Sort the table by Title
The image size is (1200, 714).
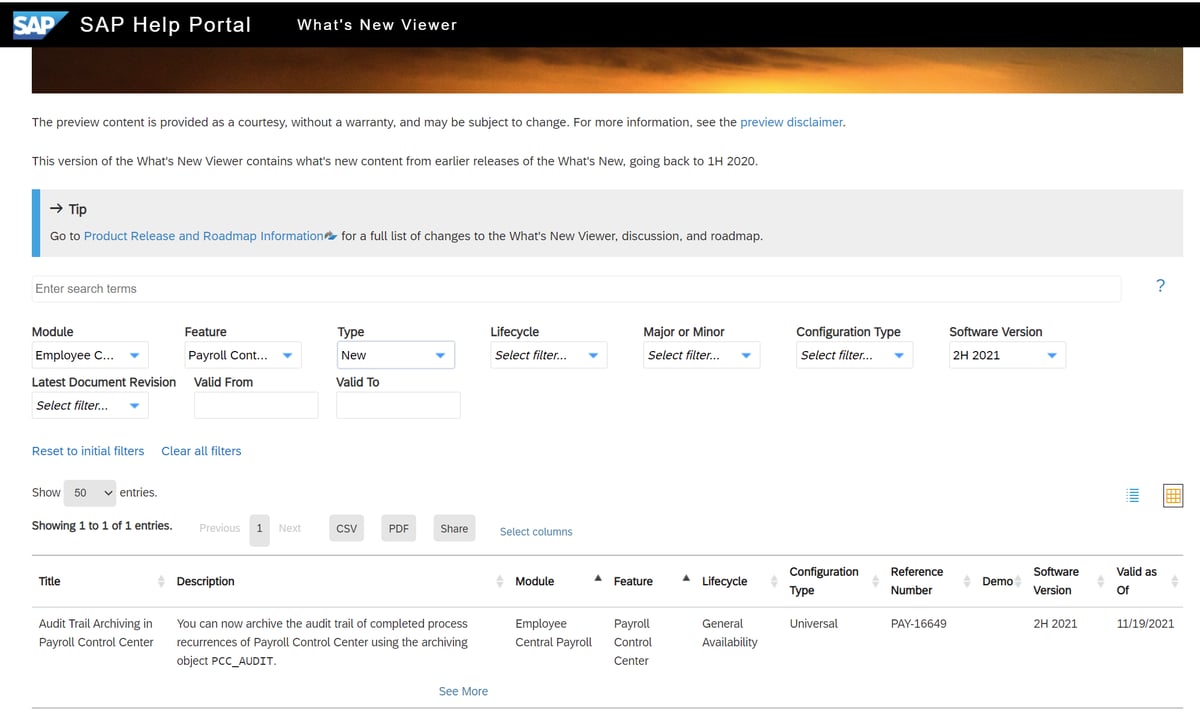point(162,580)
